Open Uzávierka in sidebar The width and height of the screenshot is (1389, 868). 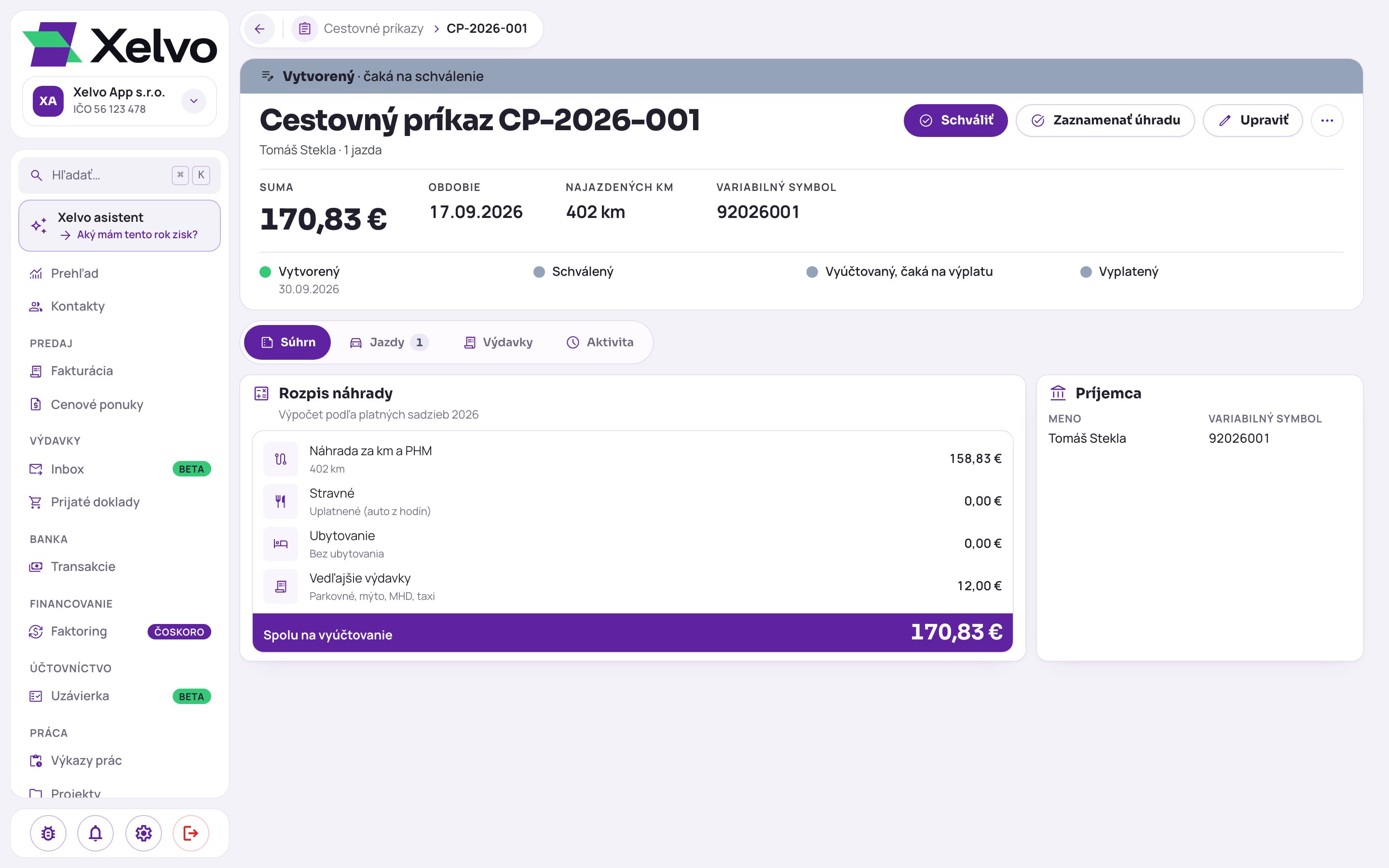coord(120,696)
